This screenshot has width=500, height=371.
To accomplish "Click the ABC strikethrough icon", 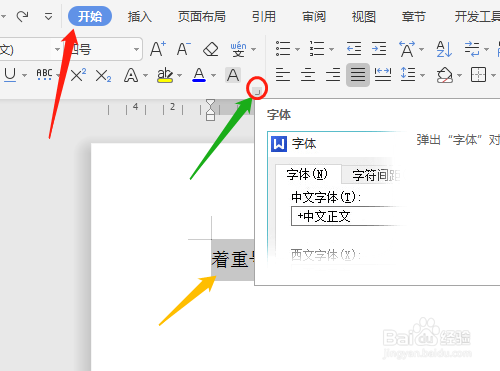I will click(44, 75).
